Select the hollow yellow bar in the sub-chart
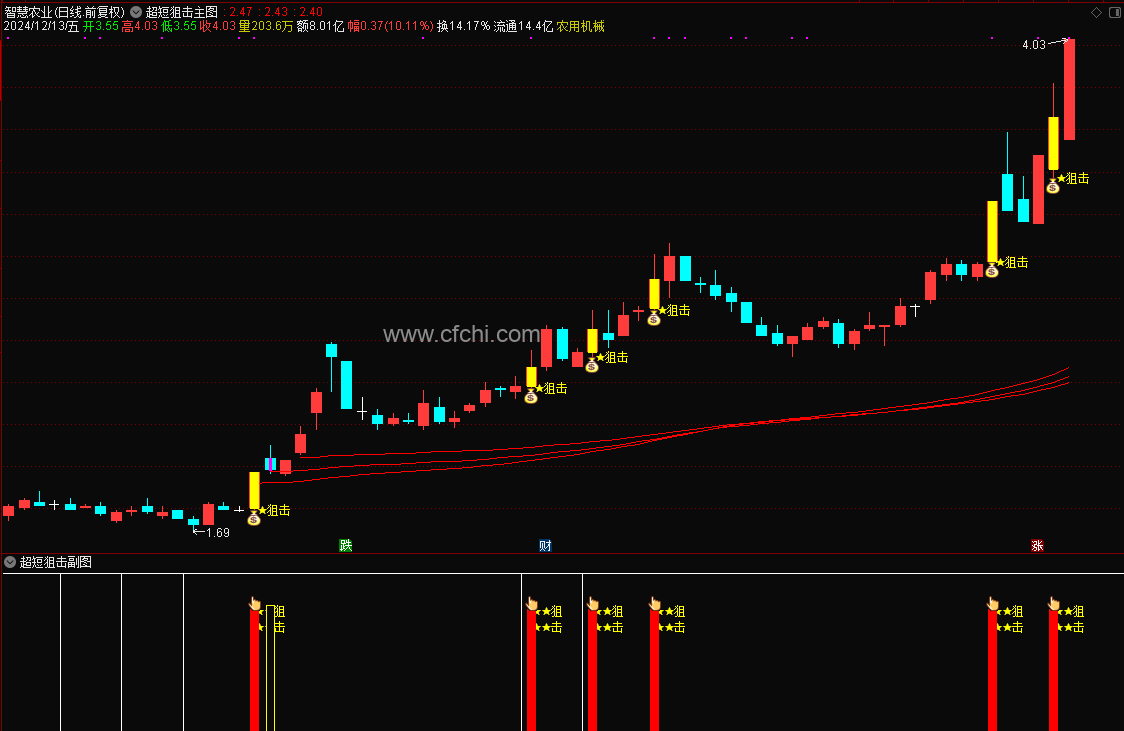The width and height of the screenshot is (1124, 731). pos(270,668)
